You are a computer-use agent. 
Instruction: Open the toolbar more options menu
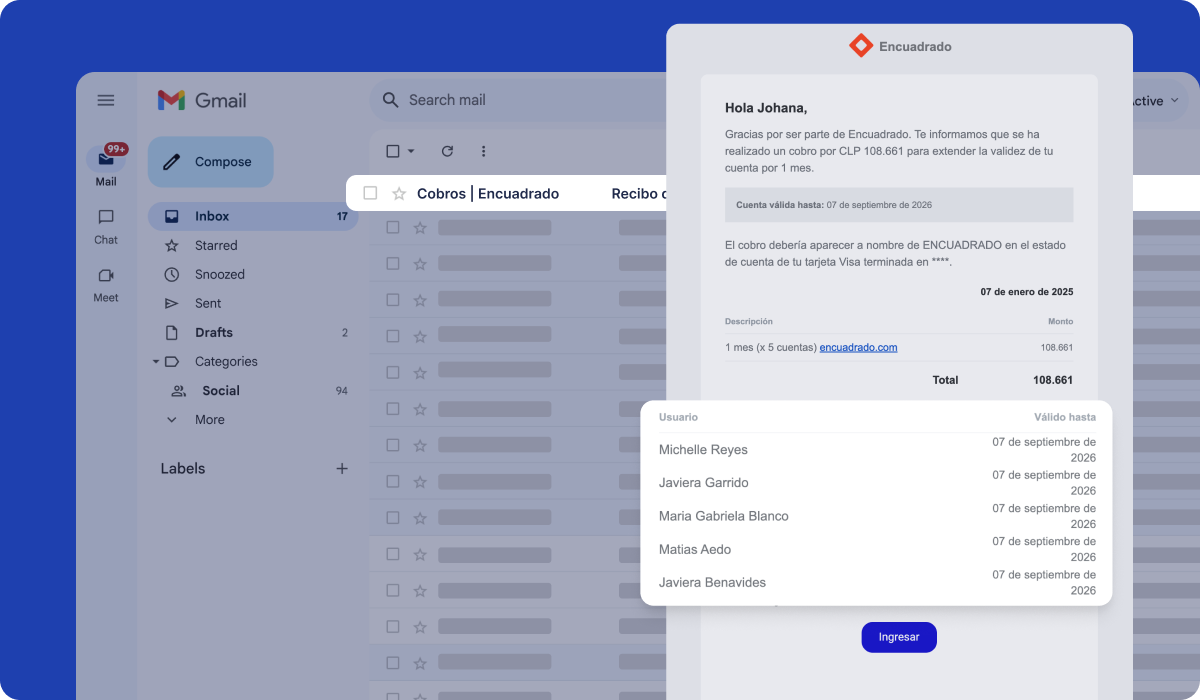[x=483, y=151]
